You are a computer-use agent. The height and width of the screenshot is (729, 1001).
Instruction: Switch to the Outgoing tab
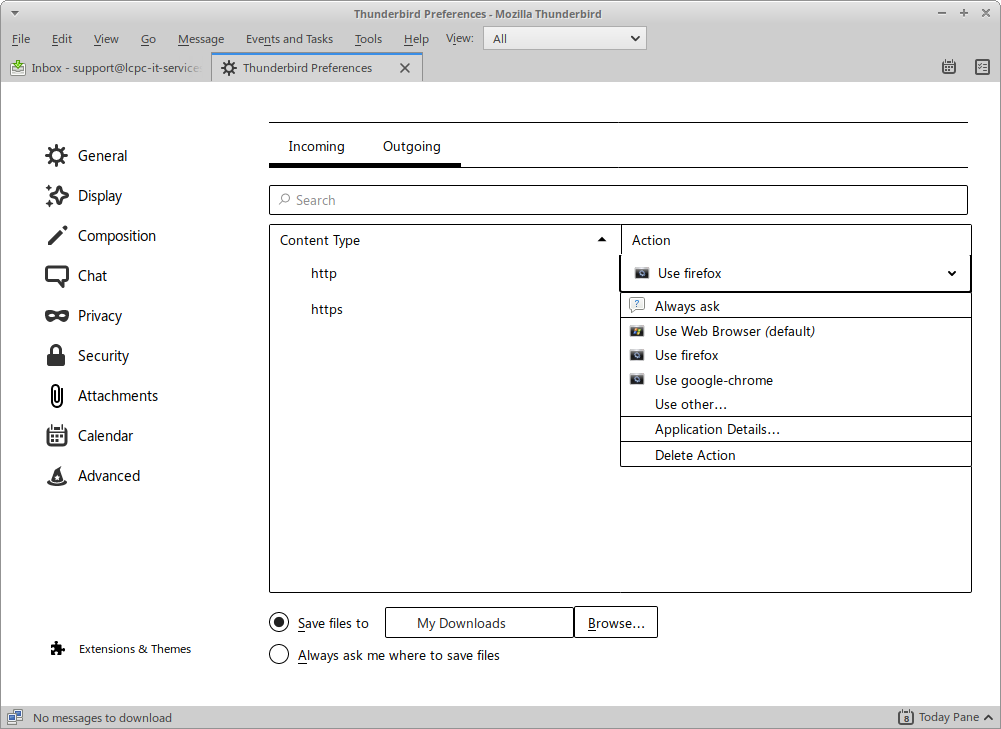tap(412, 147)
